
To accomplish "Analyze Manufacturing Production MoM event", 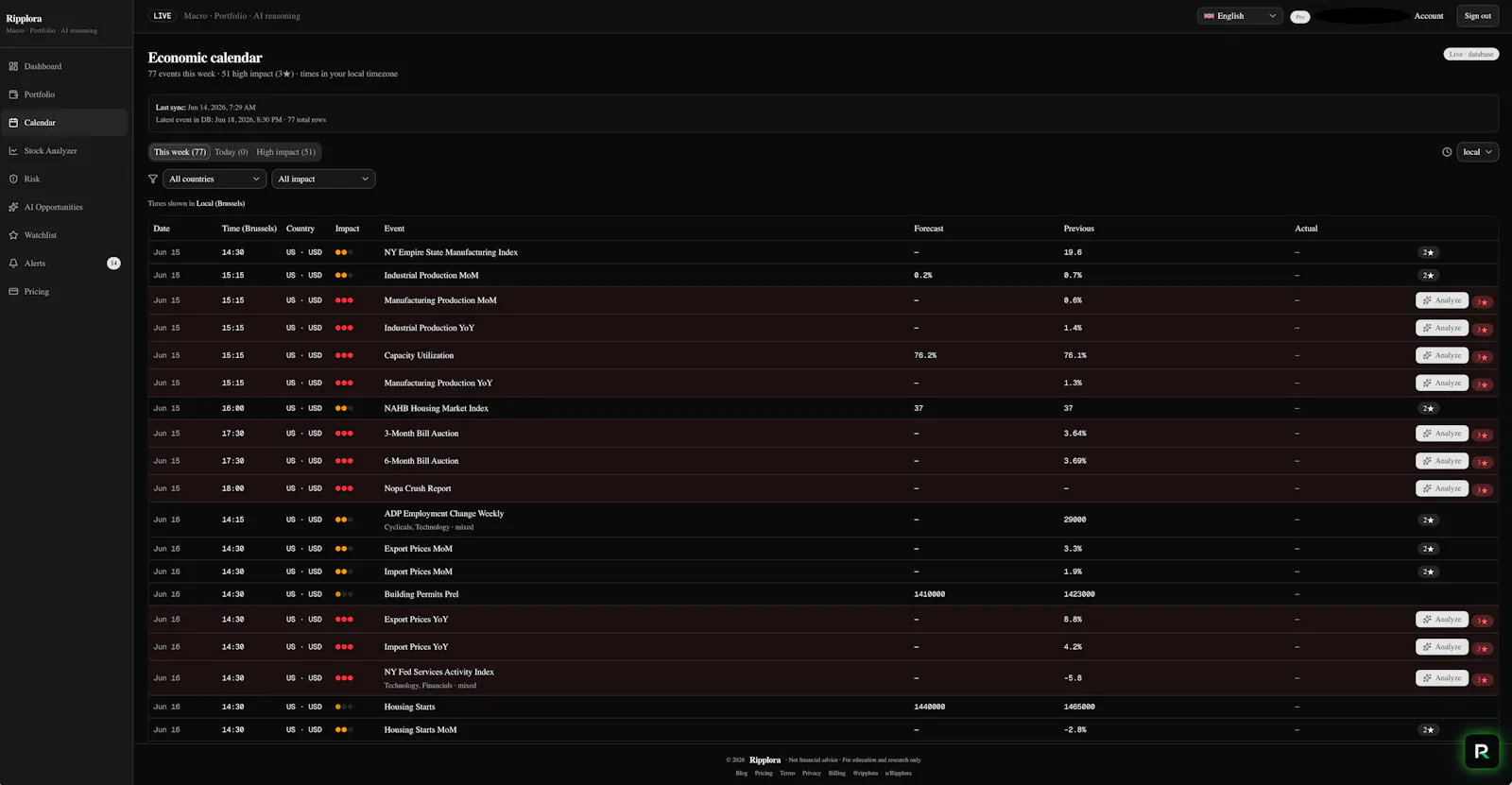I will pyautogui.click(x=1442, y=300).
